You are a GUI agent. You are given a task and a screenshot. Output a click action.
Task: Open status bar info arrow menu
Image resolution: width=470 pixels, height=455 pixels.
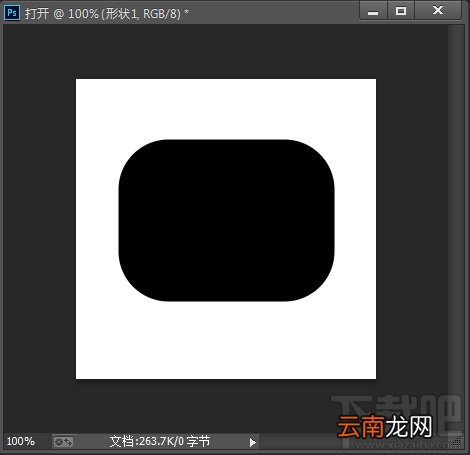pos(253,442)
